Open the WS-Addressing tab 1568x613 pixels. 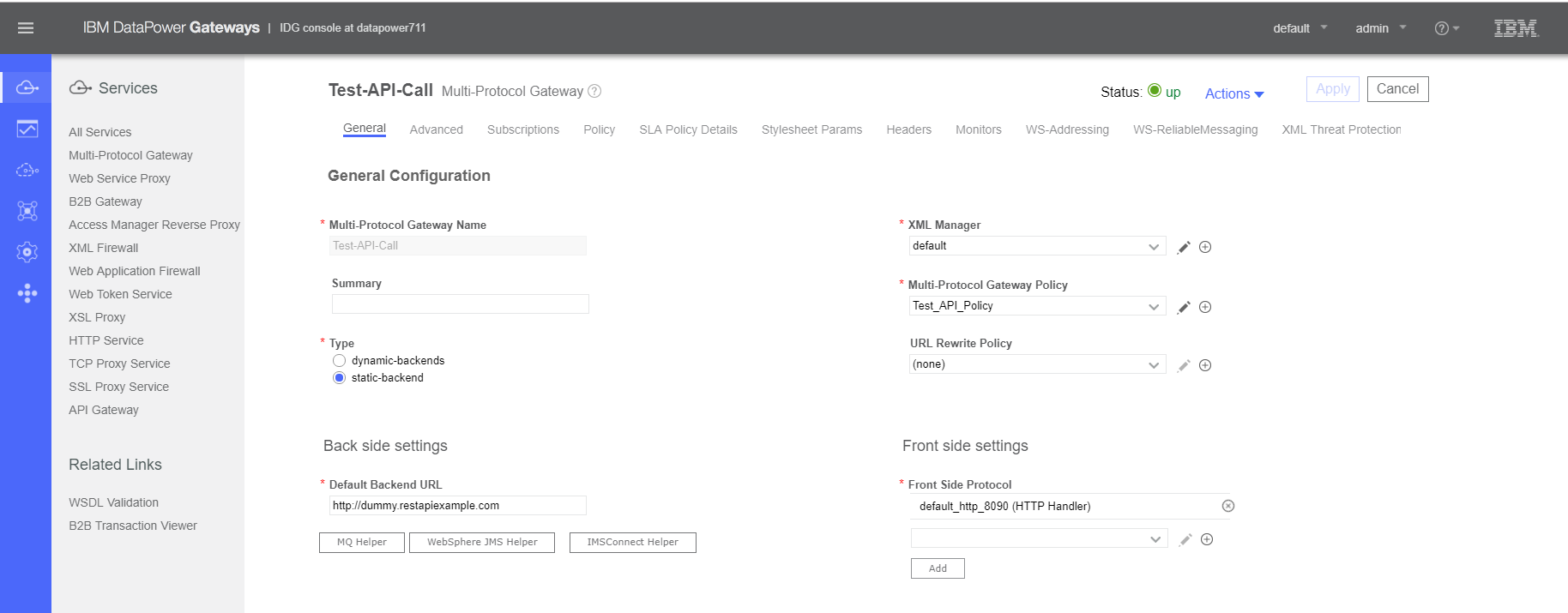[1067, 129]
